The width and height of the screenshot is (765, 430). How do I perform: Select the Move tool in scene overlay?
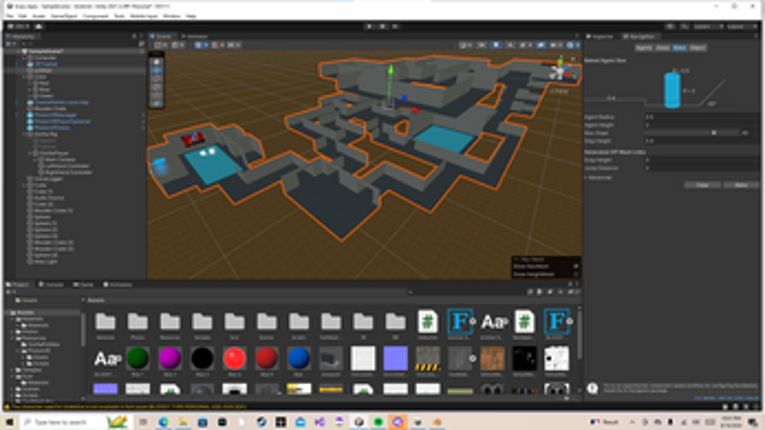tap(156, 71)
